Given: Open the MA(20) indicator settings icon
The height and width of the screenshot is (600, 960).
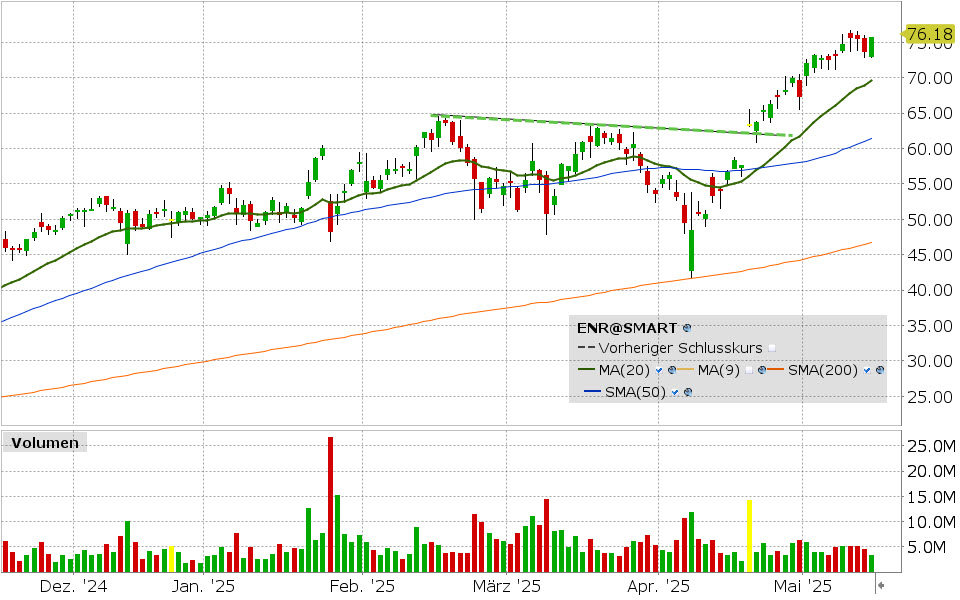Looking at the screenshot, I should 672,370.
